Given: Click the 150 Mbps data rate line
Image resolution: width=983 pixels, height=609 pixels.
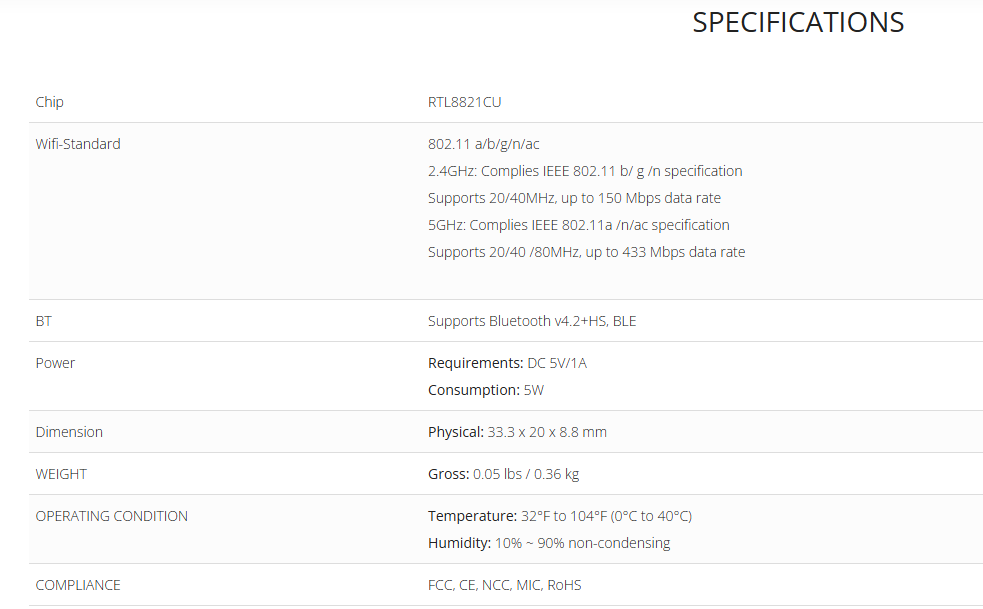Looking at the screenshot, I should coord(574,198).
